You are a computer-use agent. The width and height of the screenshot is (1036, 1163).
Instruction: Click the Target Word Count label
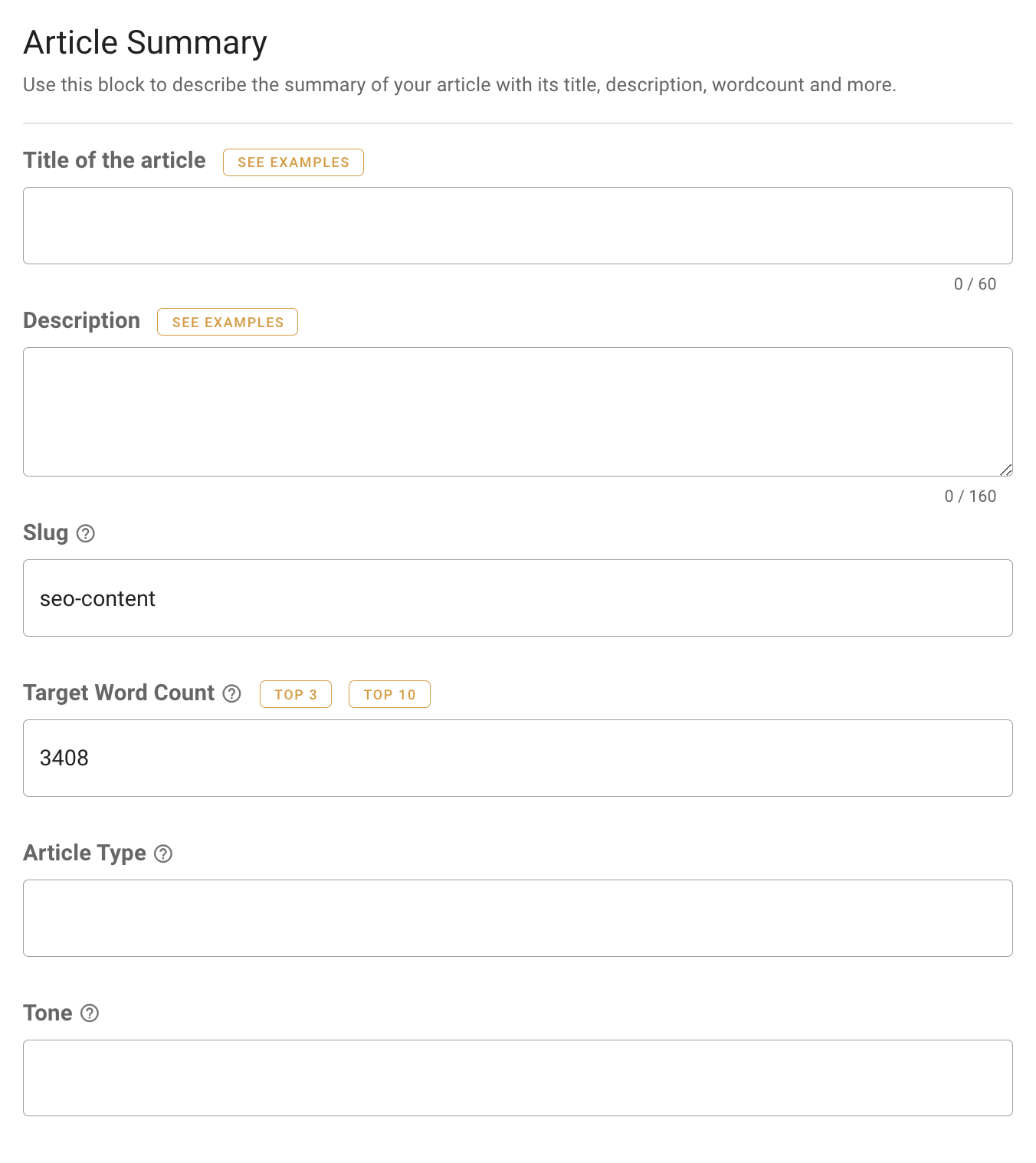[118, 693]
